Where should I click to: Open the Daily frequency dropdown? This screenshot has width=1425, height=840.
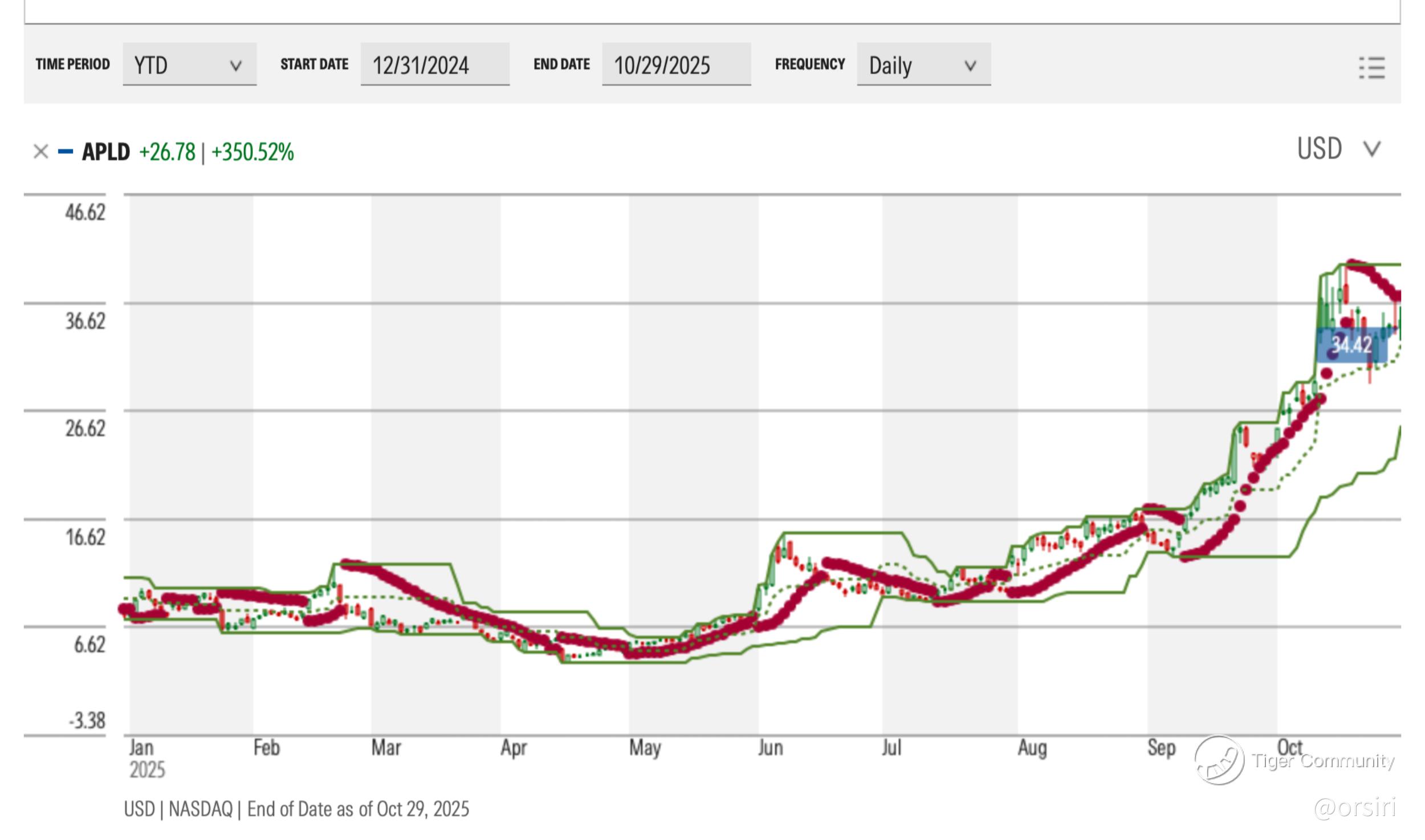[923, 64]
